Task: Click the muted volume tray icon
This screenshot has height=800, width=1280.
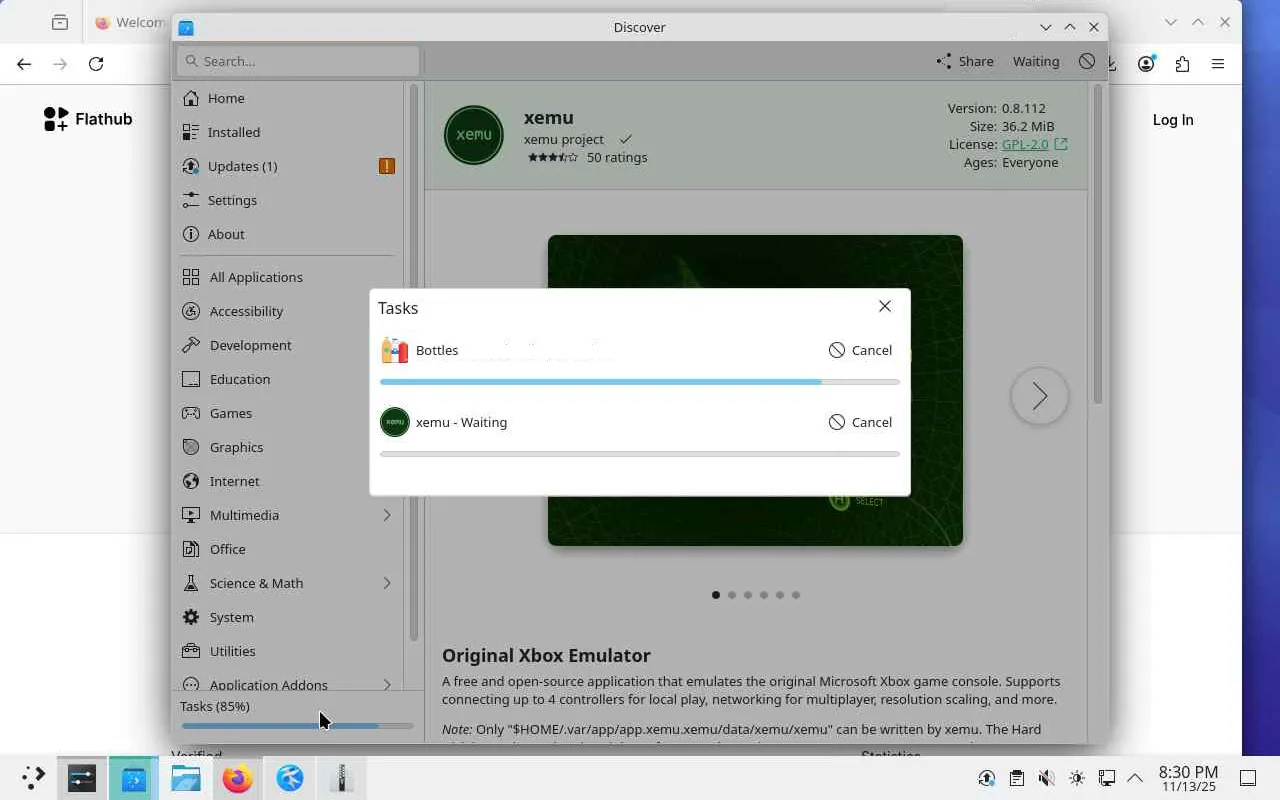Action: (x=1046, y=778)
